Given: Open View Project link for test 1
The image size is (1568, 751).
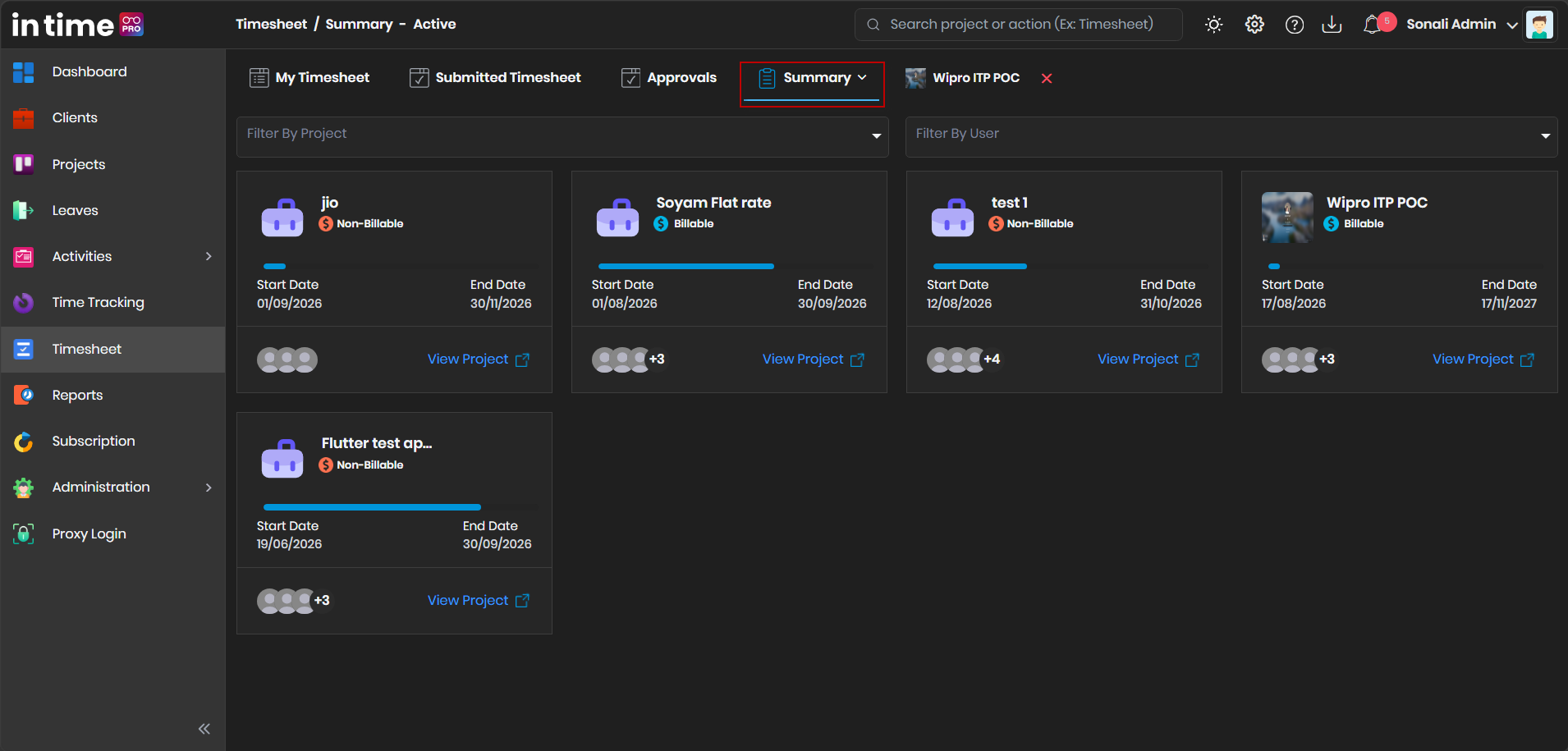Looking at the screenshot, I should 1148,359.
